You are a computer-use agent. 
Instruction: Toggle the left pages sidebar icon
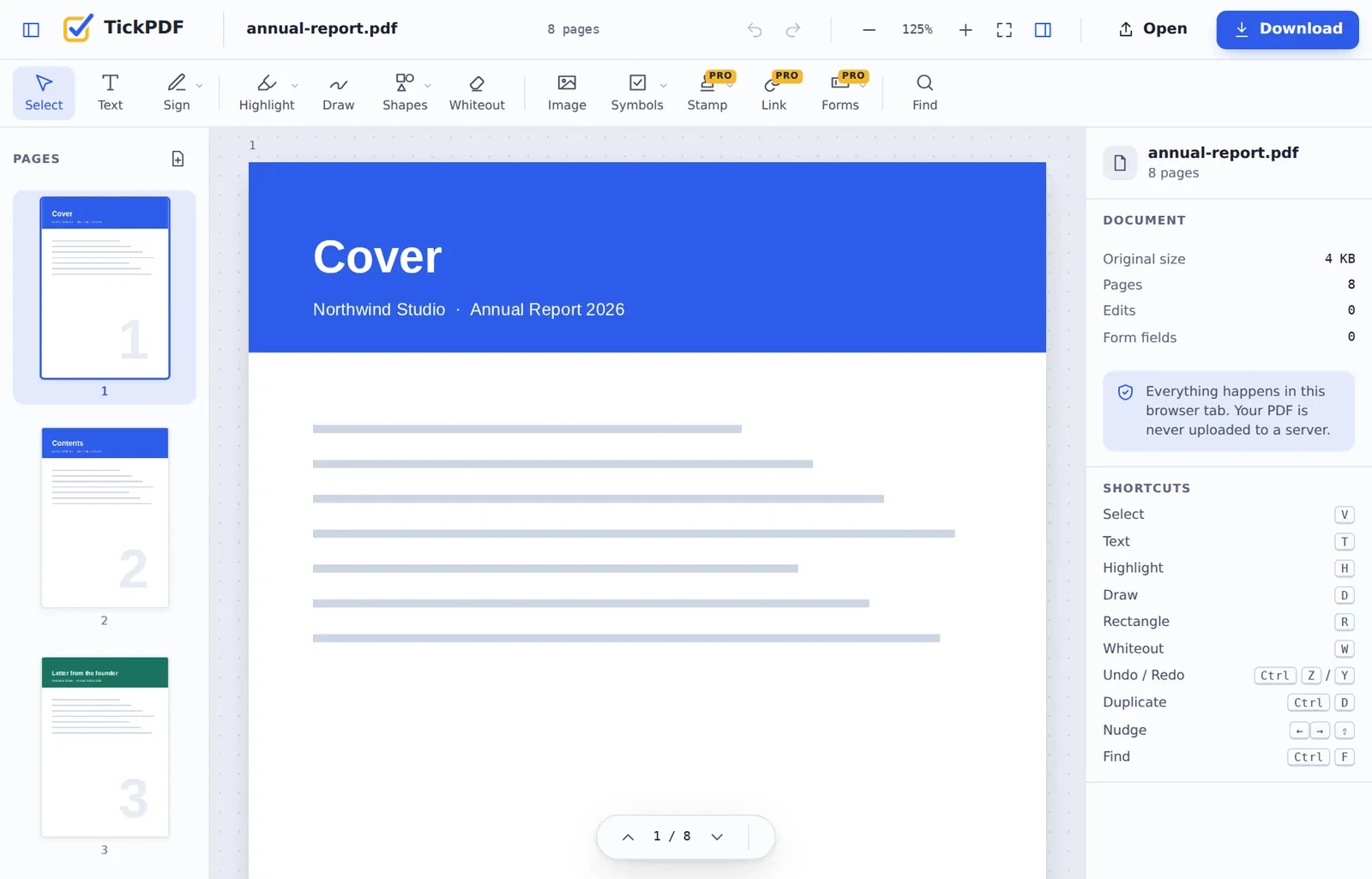[x=31, y=30]
